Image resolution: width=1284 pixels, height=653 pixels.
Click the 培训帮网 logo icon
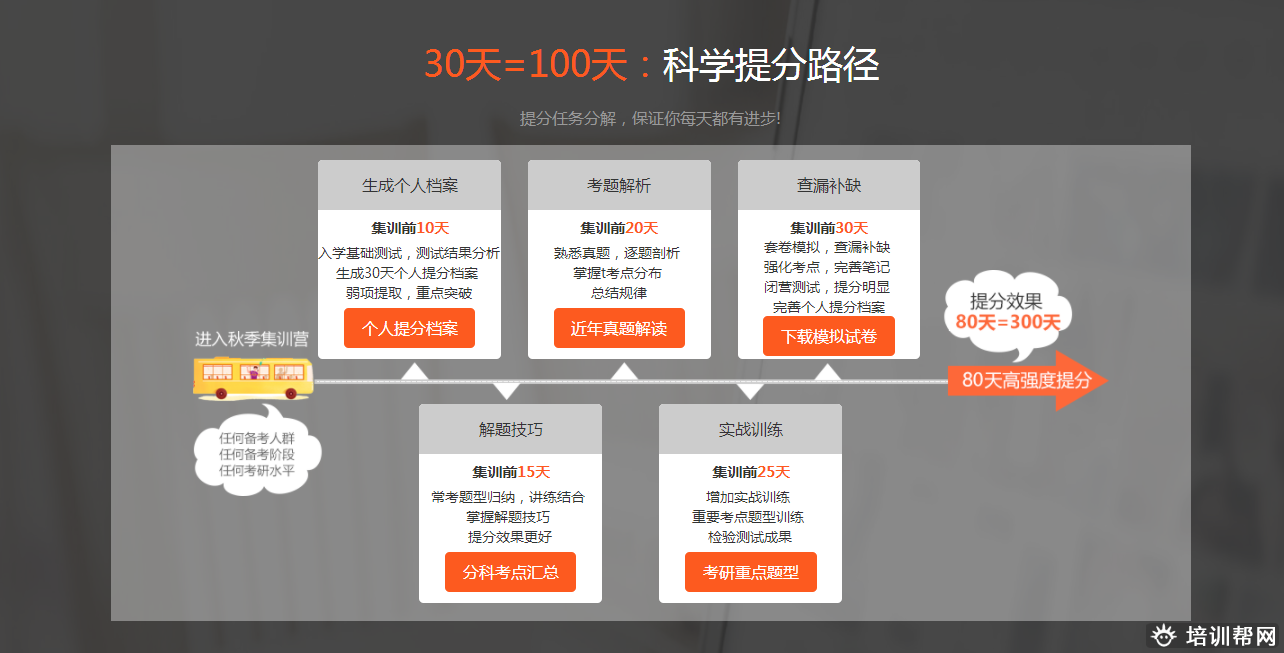pos(1162,636)
